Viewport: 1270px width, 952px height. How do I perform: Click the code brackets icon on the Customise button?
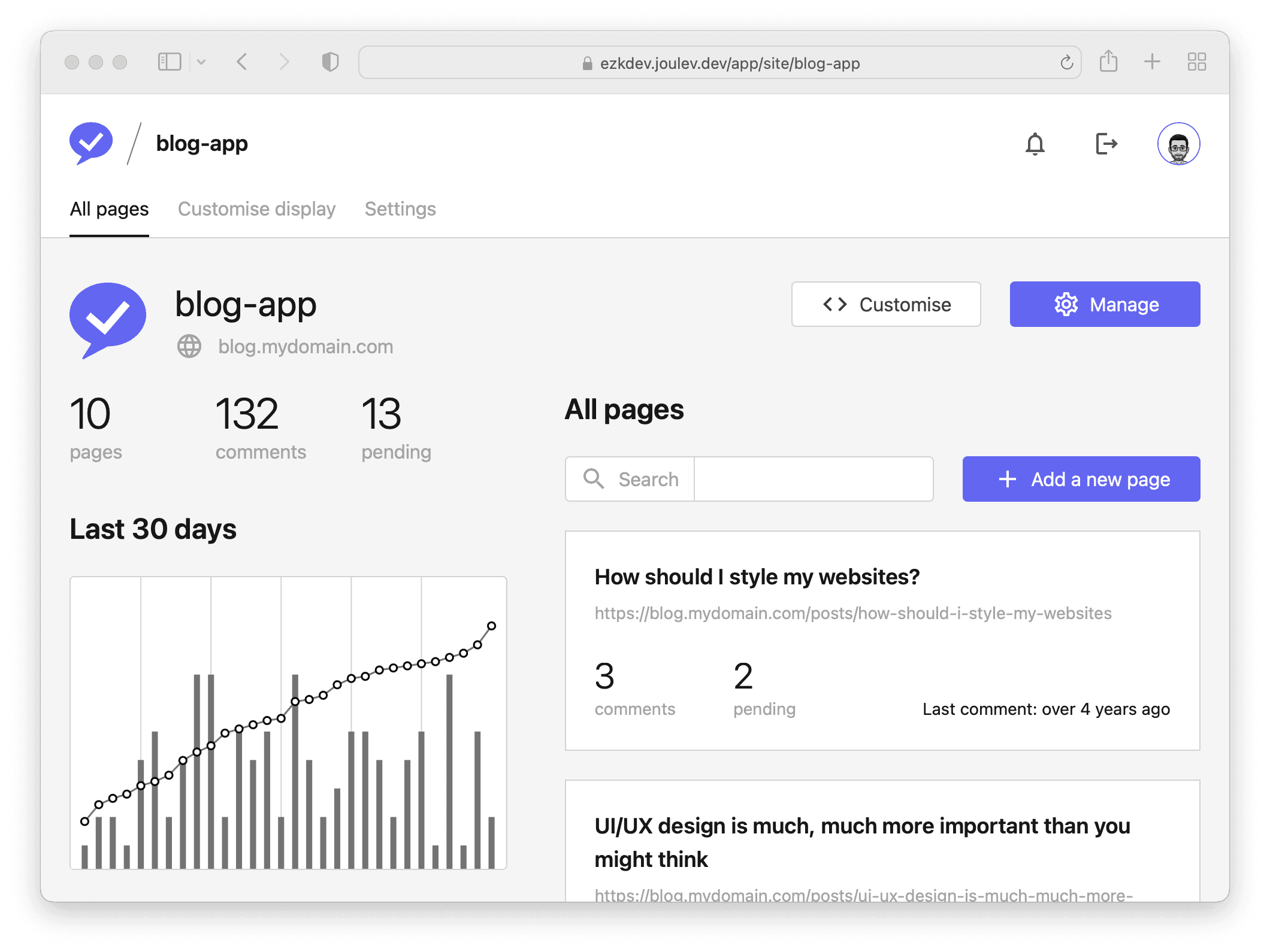pyautogui.click(x=835, y=304)
